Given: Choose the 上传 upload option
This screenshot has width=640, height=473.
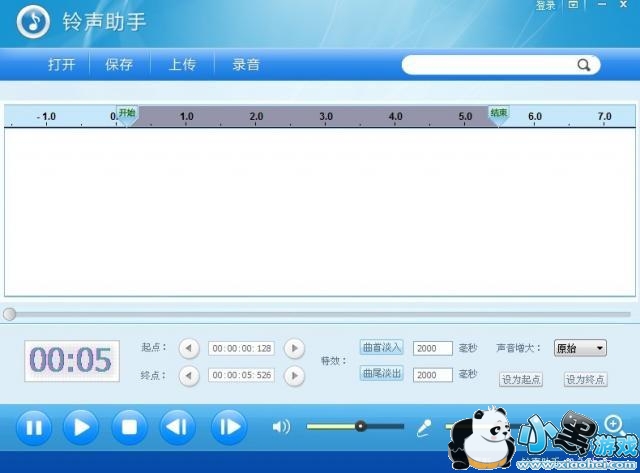Looking at the screenshot, I should coord(182,64).
